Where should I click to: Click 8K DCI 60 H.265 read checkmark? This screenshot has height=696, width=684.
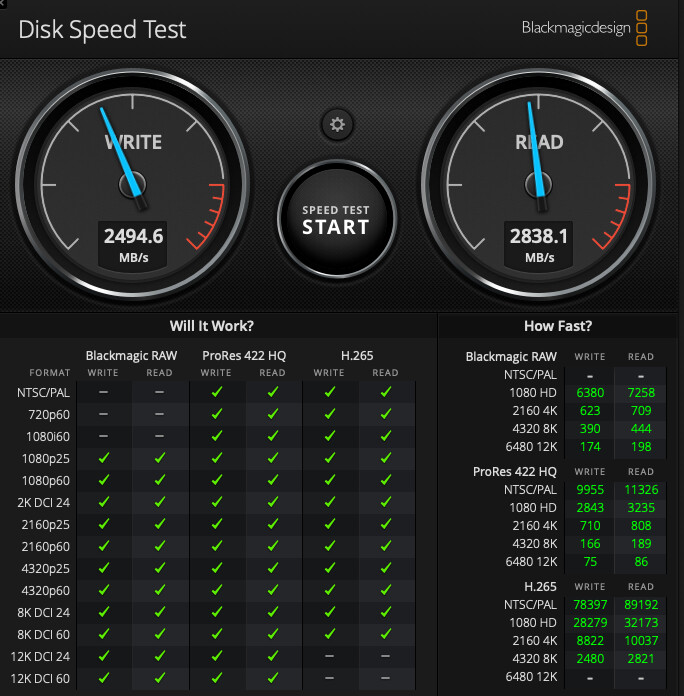coord(386,634)
